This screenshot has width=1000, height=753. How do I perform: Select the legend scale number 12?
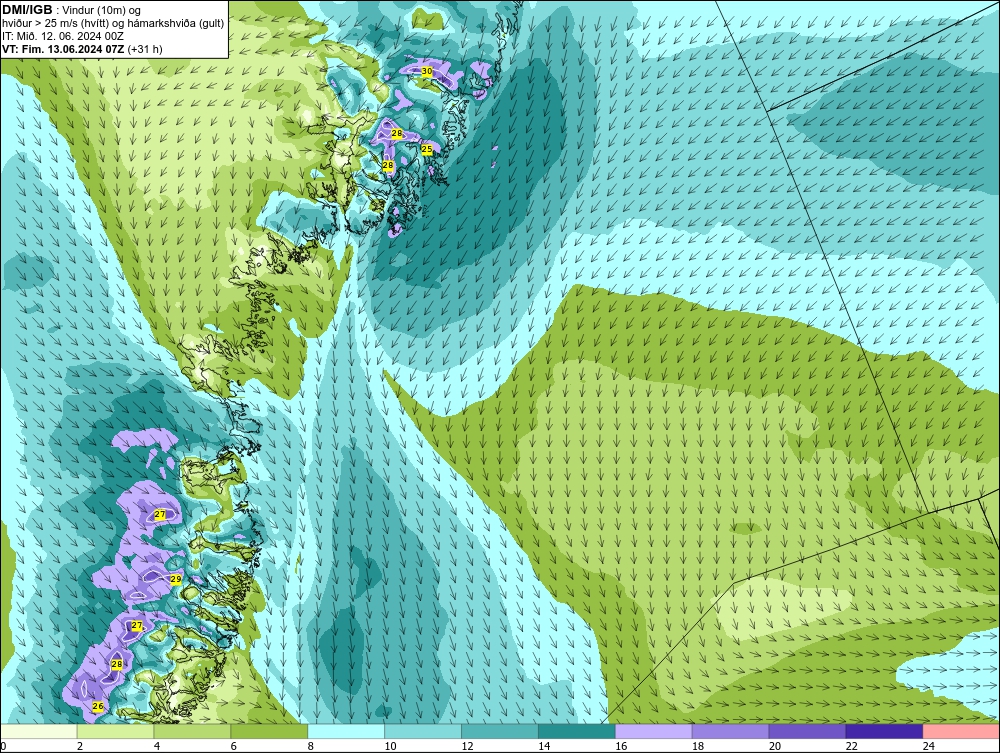[467, 746]
